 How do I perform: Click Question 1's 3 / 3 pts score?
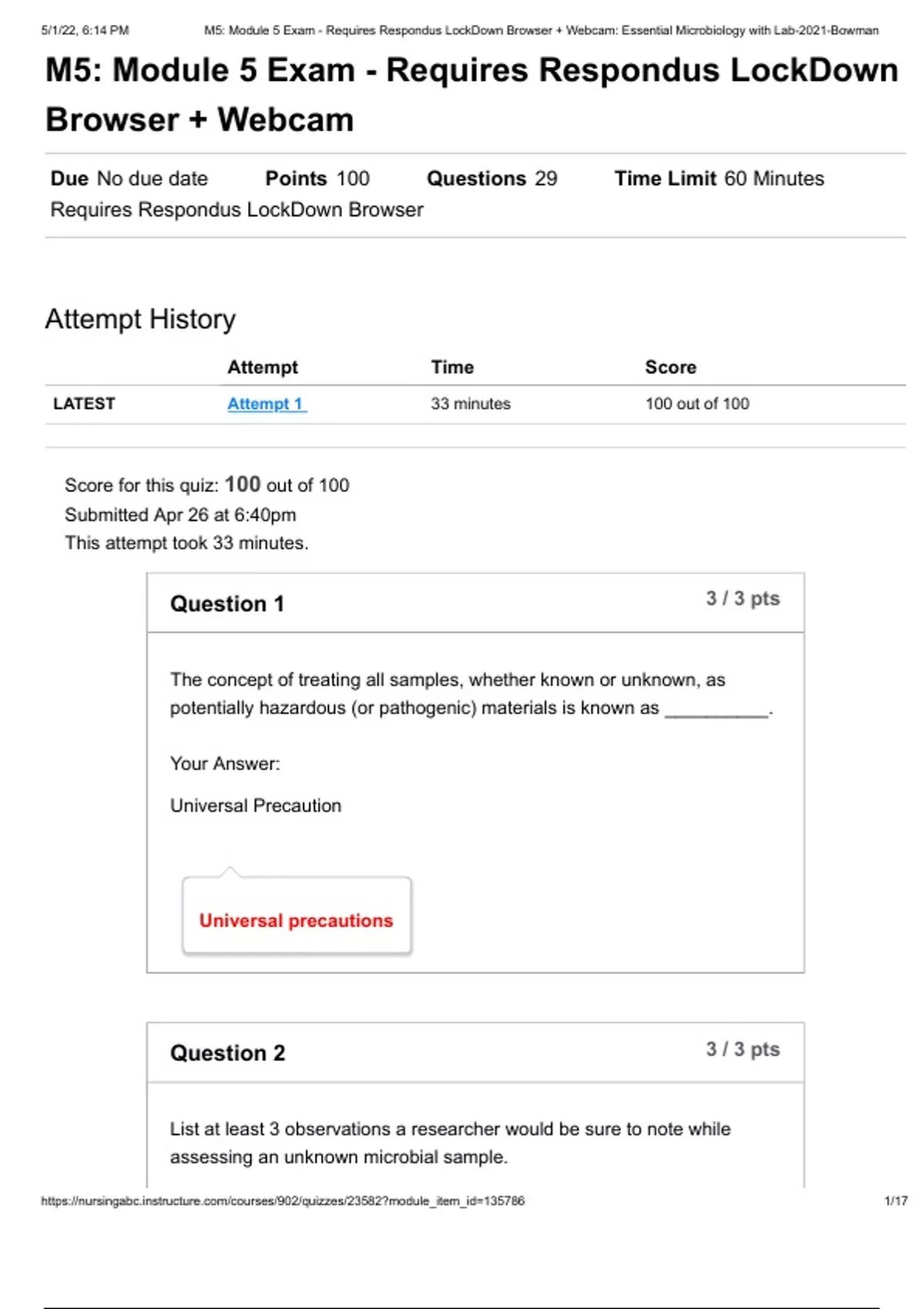[742, 598]
